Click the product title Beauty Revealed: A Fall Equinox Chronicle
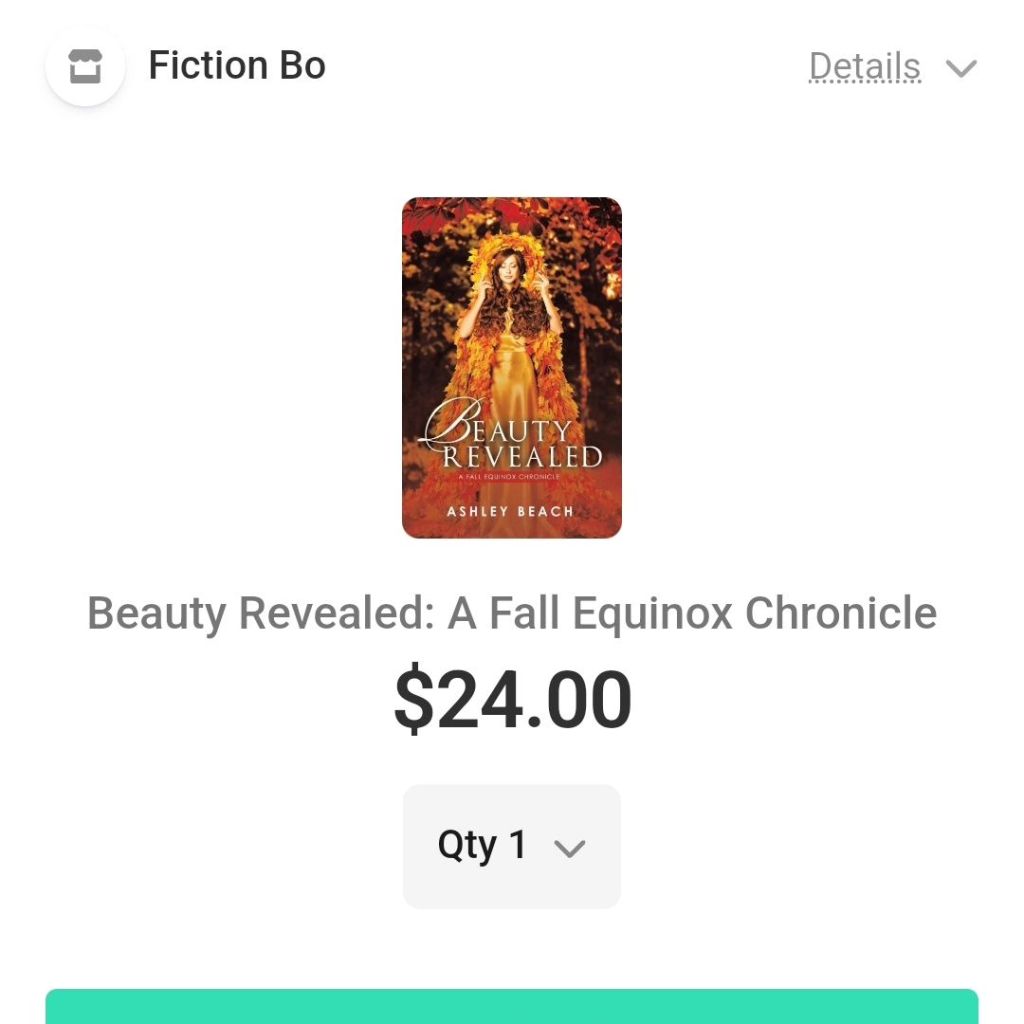Screen dimensions: 1024x1024 pyautogui.click(x=512, y=613)
